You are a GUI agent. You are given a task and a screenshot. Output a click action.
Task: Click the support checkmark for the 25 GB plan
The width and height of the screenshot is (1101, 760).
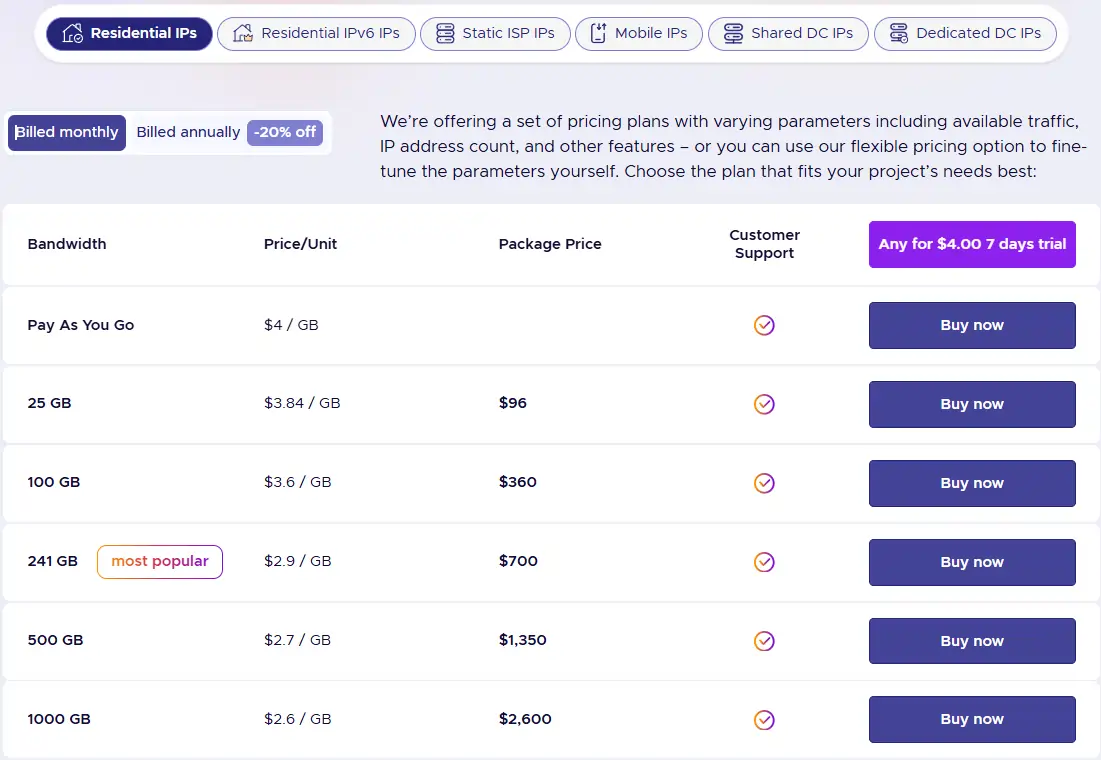pos(764,404)
